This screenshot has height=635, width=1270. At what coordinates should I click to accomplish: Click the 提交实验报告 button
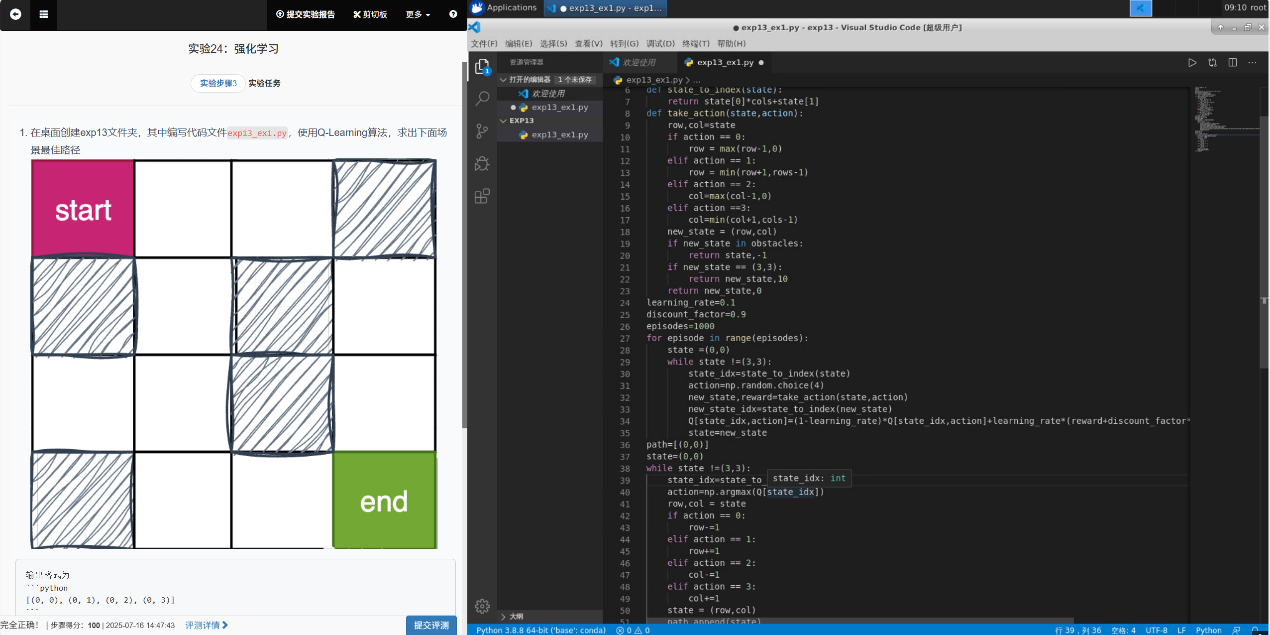click(x=305, y=15)
